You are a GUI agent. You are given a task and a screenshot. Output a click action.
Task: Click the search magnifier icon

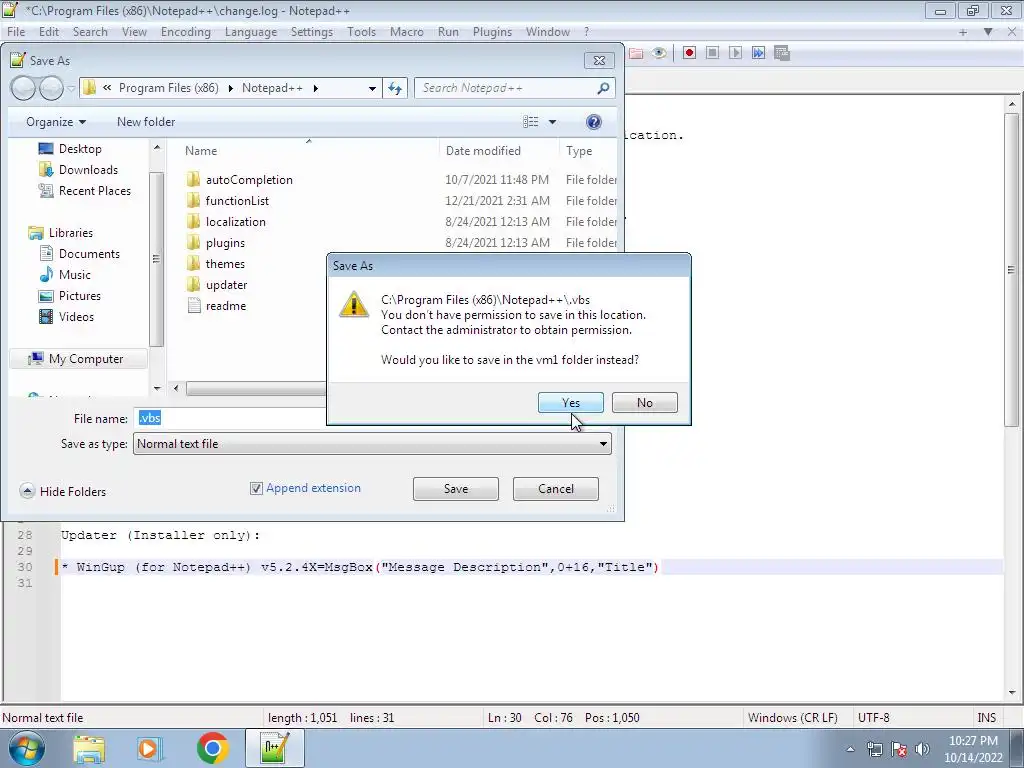click(x=603, y=88)
